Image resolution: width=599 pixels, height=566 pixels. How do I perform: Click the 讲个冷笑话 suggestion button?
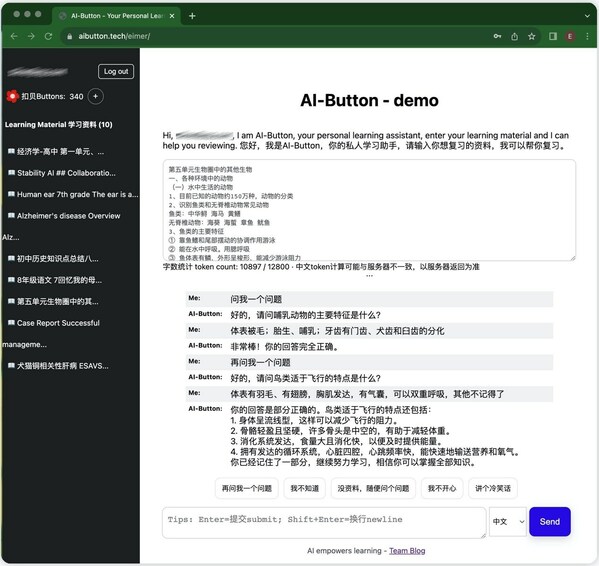coord(493,488)
